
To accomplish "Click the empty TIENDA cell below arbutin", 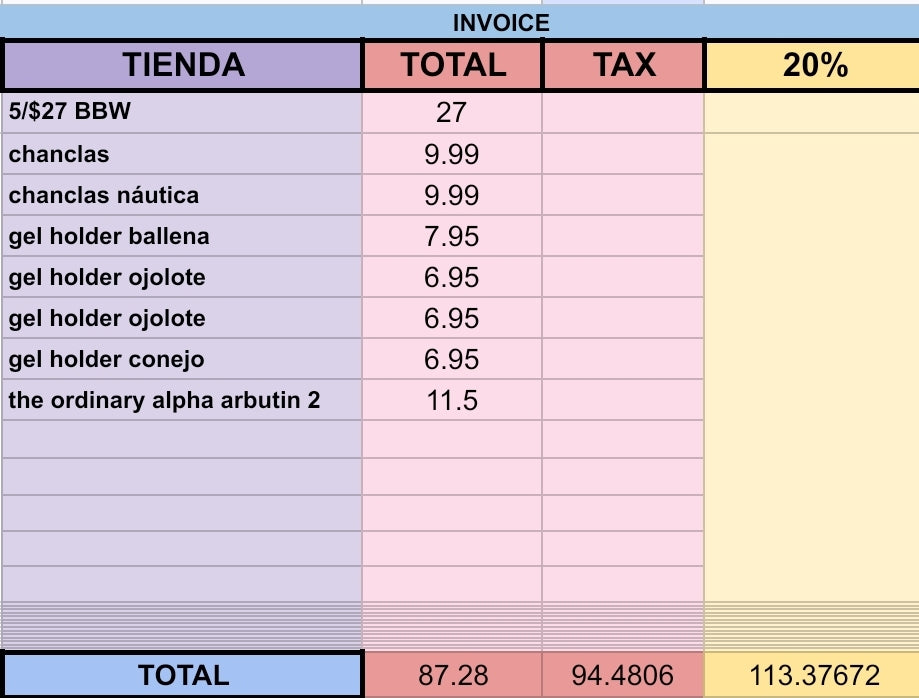I will [183, 439].
